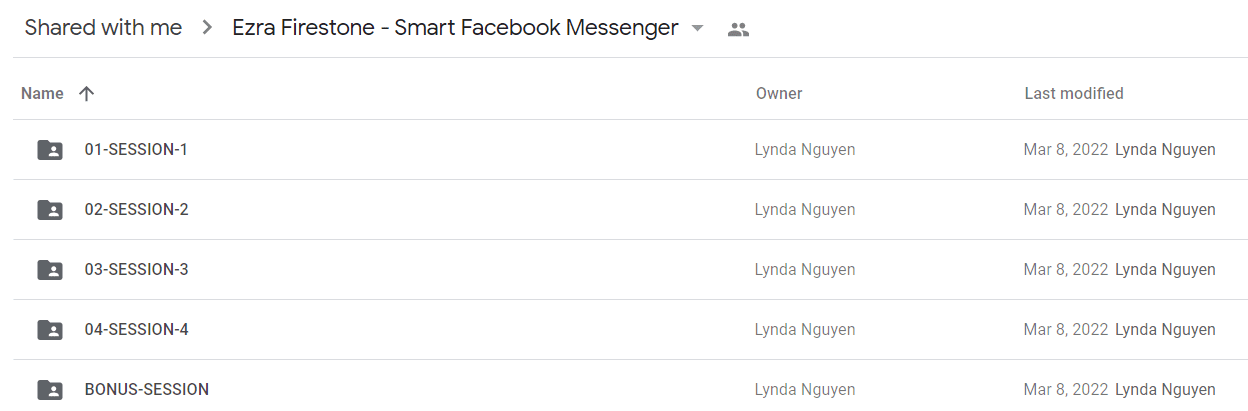
Task: Select the BONUS-SESSION folder name
Action: coord(147,390)
